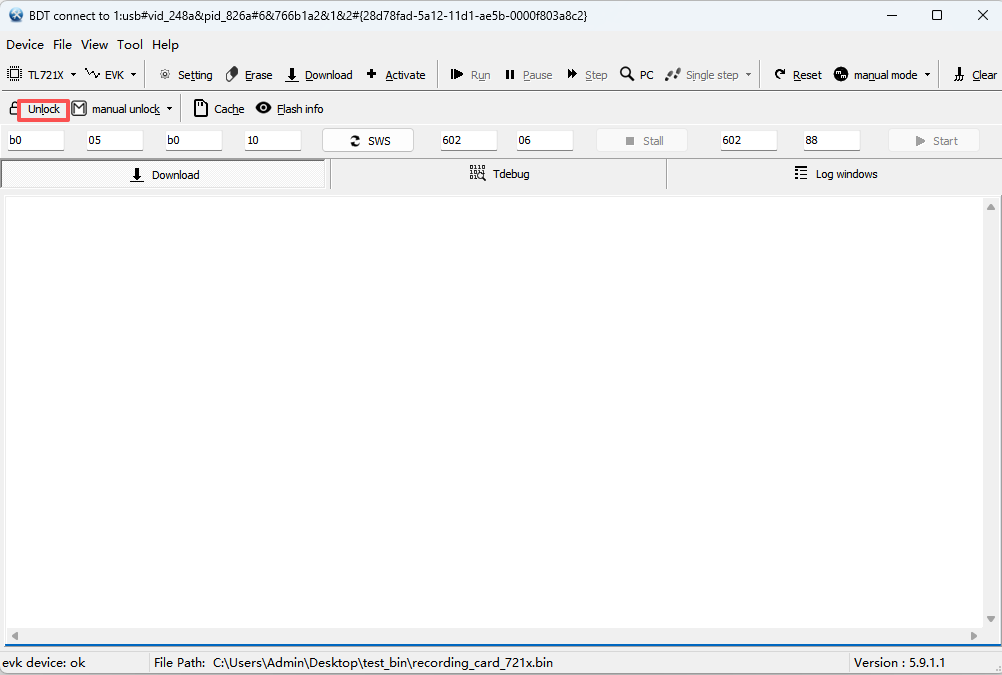Image resolution: width=1002 pixels, height=675 pixels.
Task: Click the input field containing 10
Action: [x=273, y=140]
